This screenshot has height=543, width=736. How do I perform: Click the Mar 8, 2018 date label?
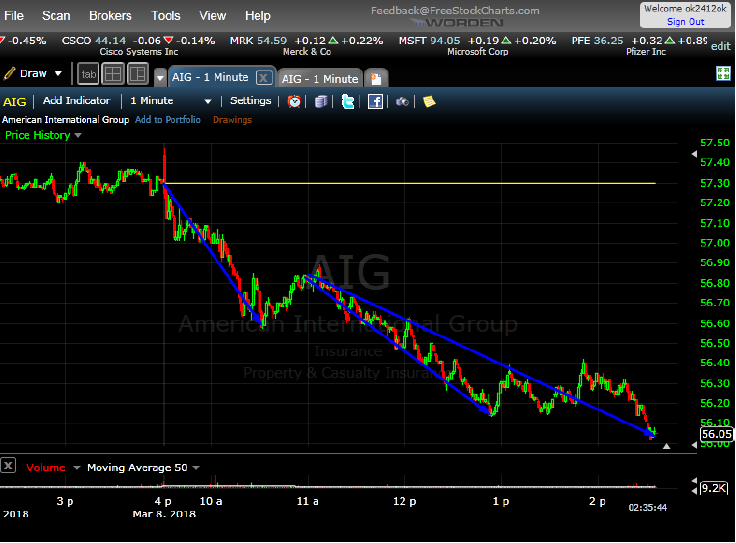(x=164, y=514)
